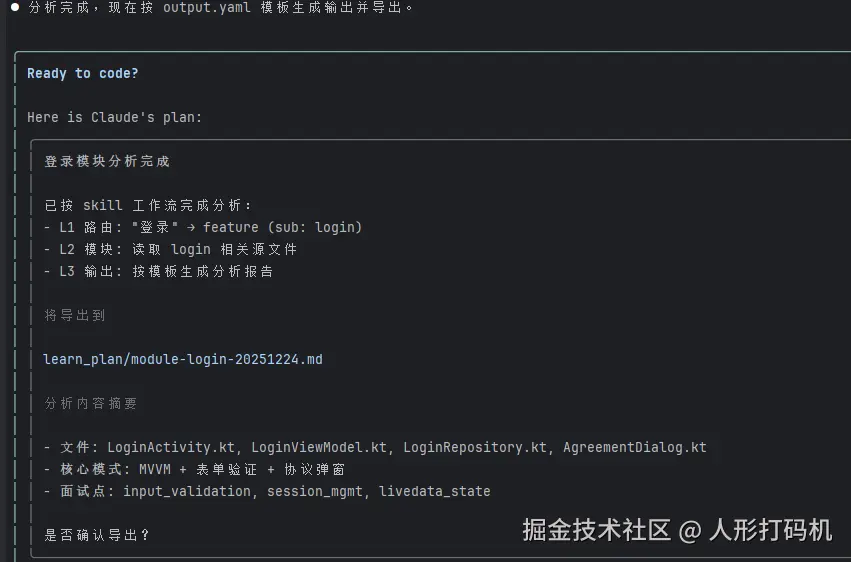Image resolution: width=851 pixels, height=562 pixels.
Task: Select the L1 路由 feature line
Action: (x=203, y=227)
